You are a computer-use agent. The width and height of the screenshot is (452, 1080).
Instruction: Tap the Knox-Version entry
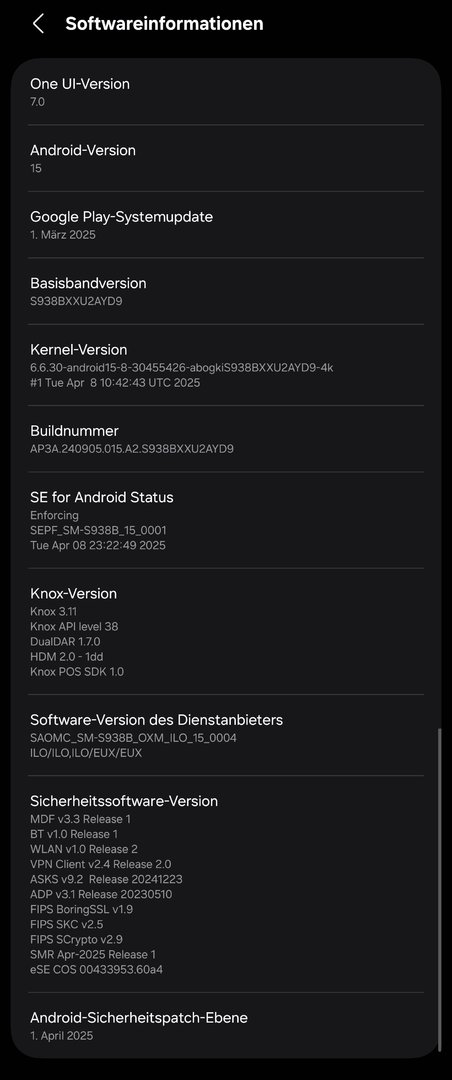point(226,632)
